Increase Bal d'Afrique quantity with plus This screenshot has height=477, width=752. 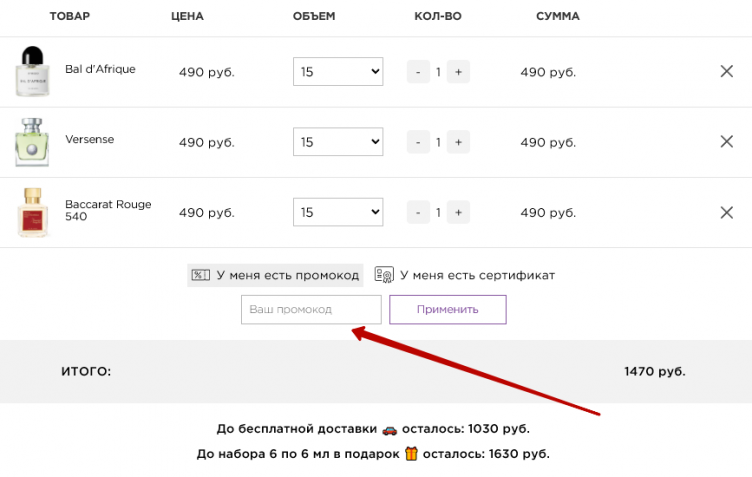458,72
